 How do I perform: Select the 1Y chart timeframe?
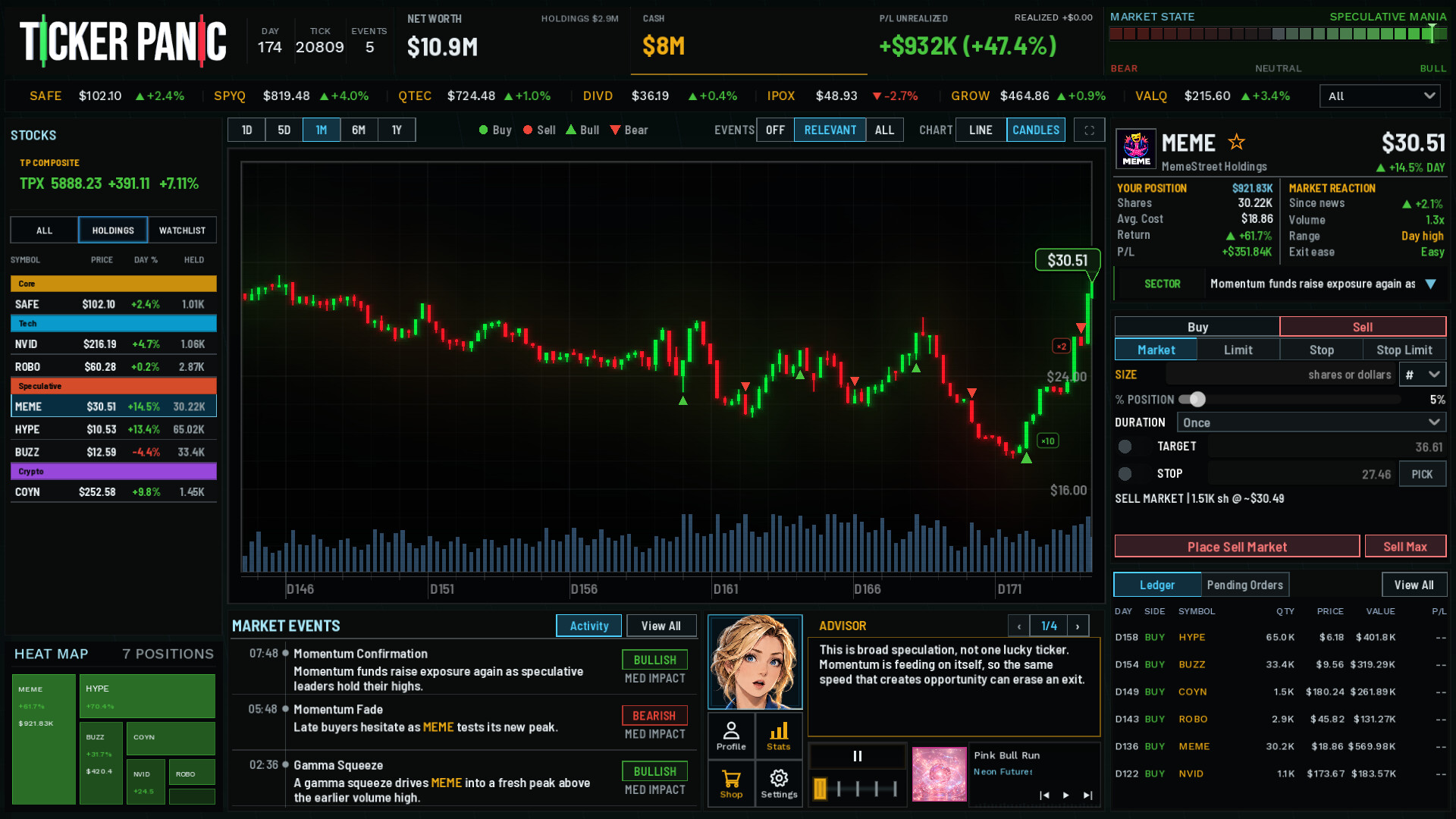point(397,130)
